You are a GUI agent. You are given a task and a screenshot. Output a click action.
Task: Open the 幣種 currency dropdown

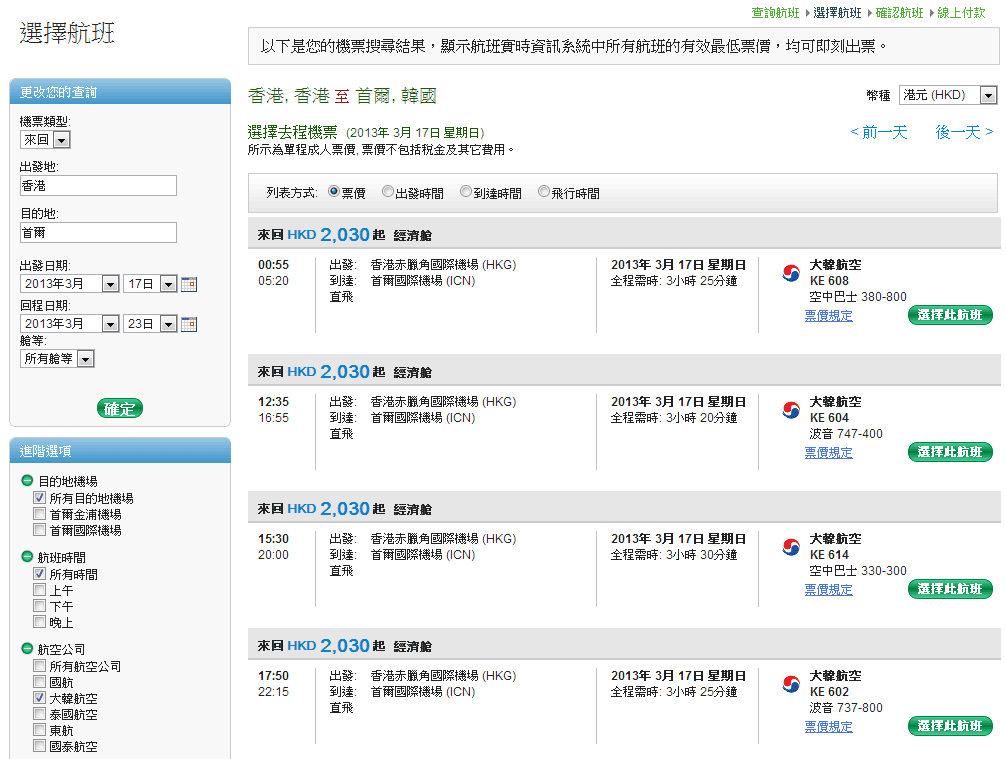947,95
